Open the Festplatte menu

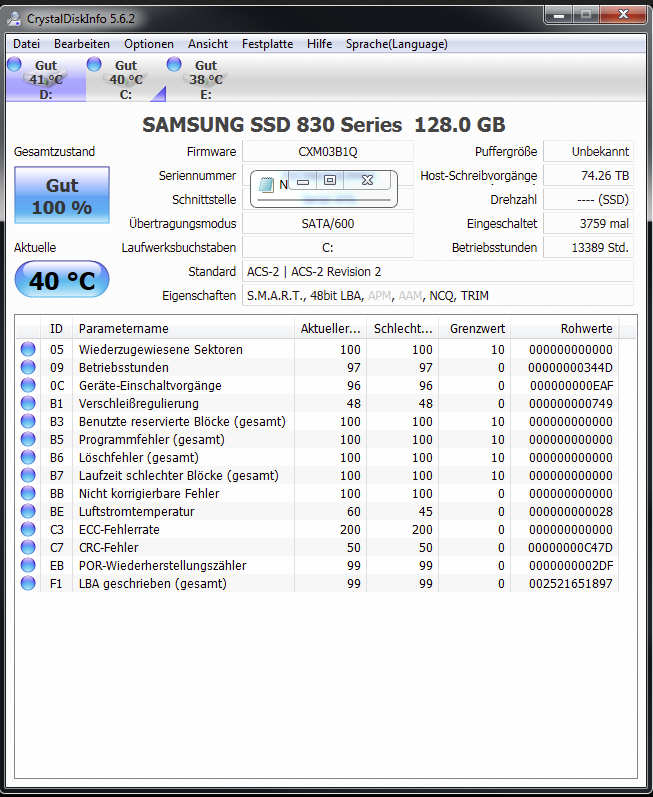pos(267,44)
